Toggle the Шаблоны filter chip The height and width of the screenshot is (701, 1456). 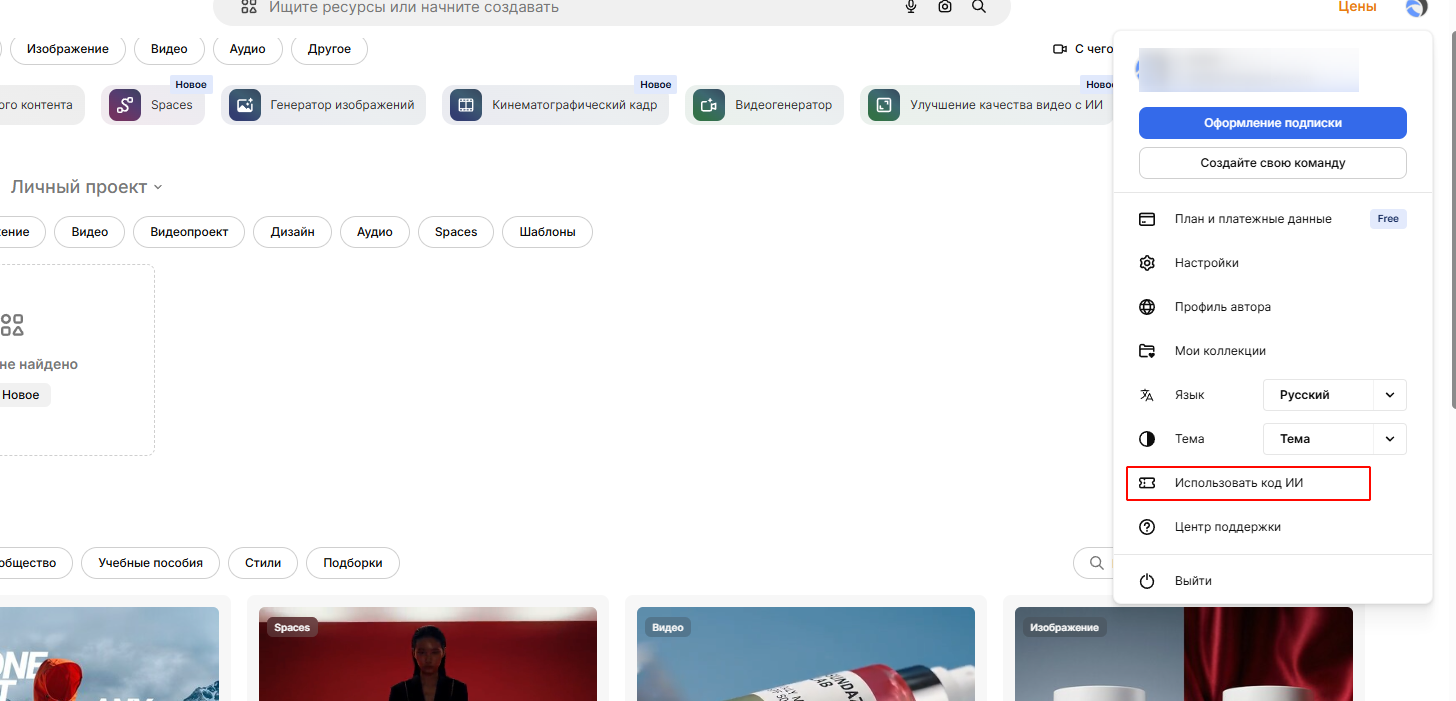(x=547, y=232)
